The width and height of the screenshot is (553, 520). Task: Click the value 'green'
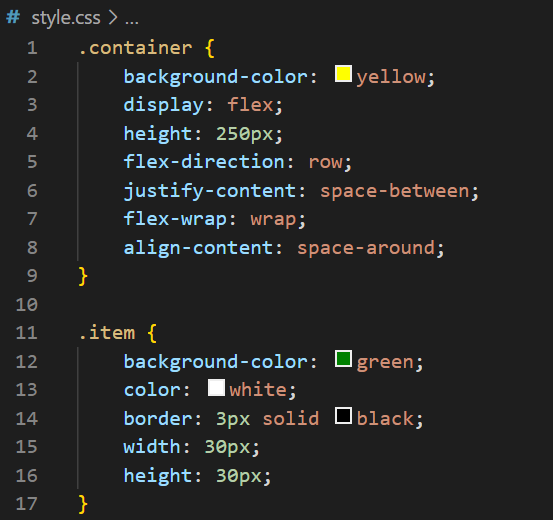(x=385, y=362)
